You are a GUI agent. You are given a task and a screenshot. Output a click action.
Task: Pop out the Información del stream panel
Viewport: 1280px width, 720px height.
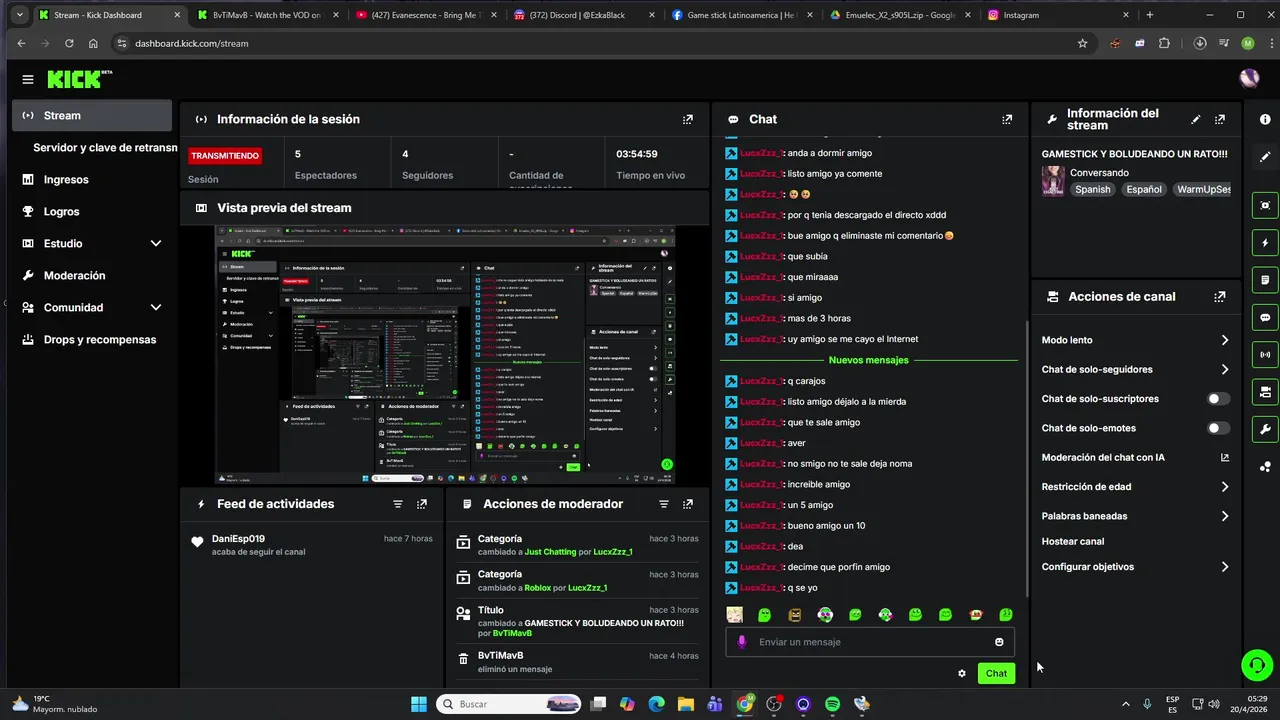(x=1220, y=119)
